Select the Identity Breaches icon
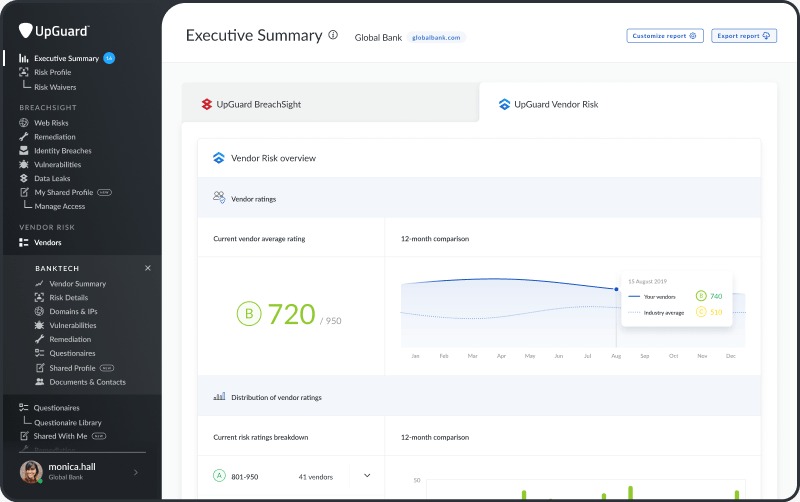 click(x=23, y=150)
